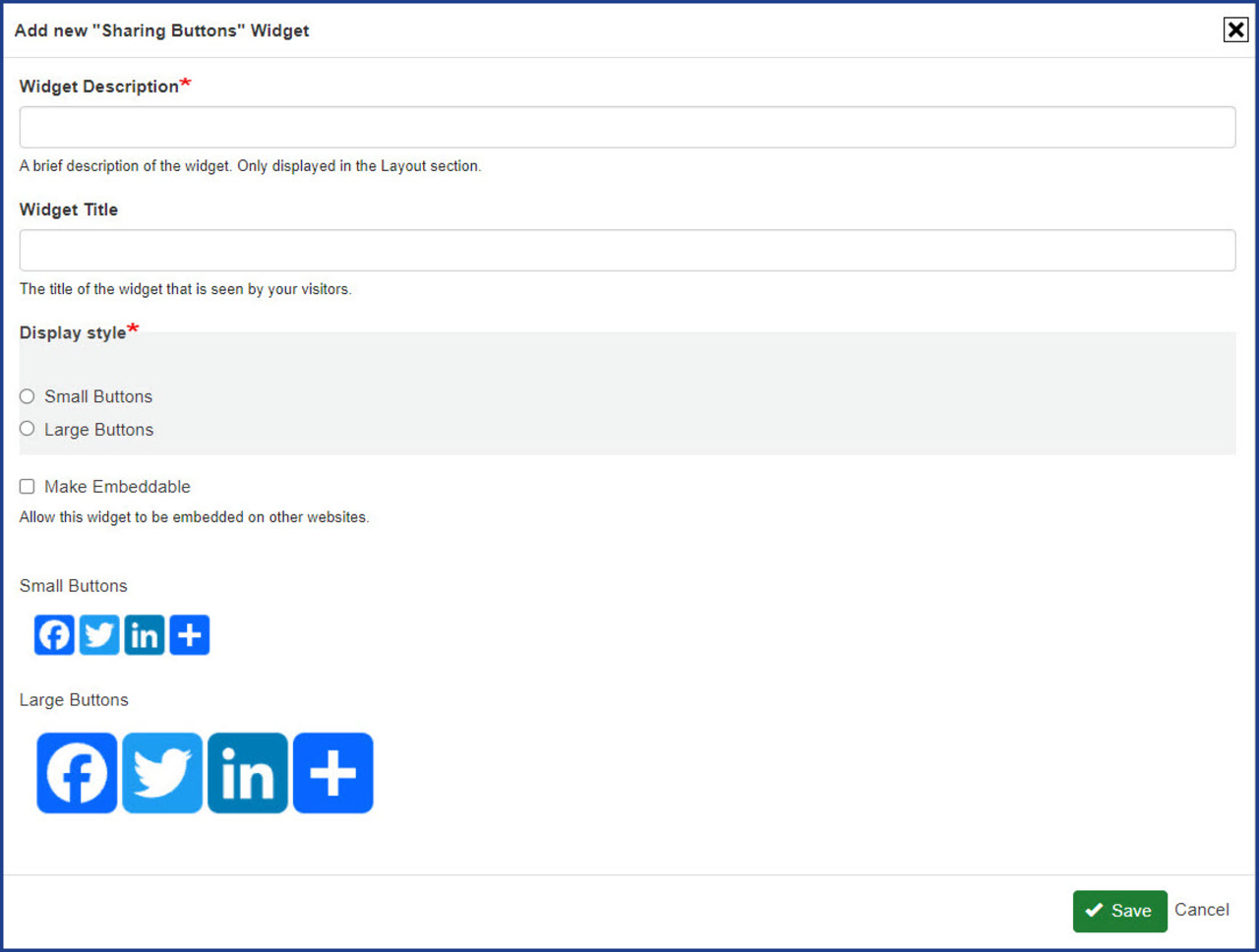Click the Widget Description field label
The height and width of the screenshot is (952, 1259).
pyautogui.click(x=99, y=87)
